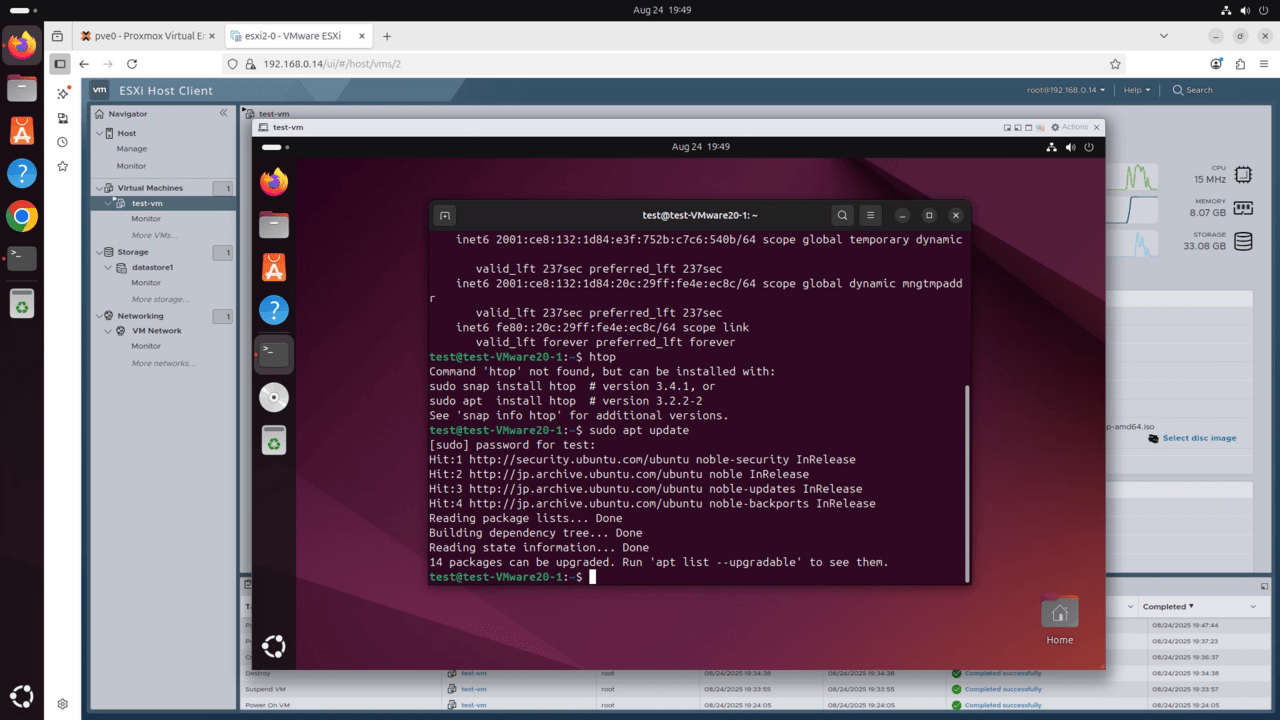This screenshot has height=720, width=1280.
Task: Open Trash in the test-vm dock
Action: pos(274,439)
